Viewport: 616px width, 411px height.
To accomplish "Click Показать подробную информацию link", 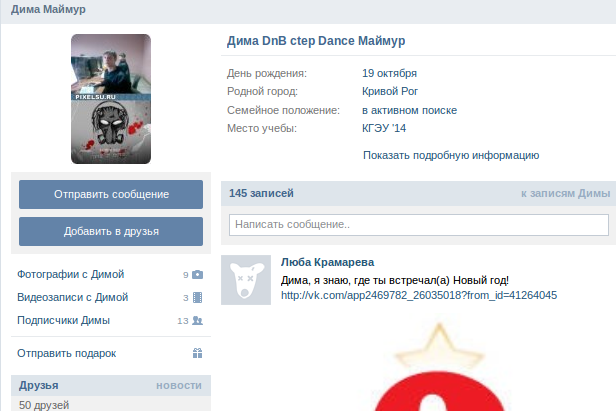I will coord(451,155).
